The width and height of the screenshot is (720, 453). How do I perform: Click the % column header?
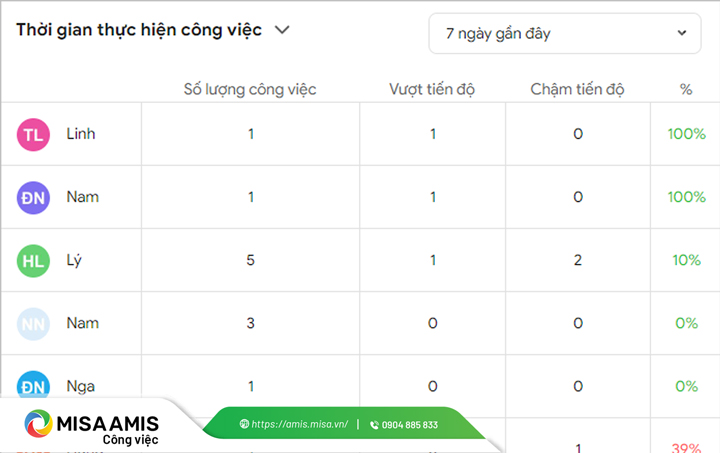pos(686,89)
